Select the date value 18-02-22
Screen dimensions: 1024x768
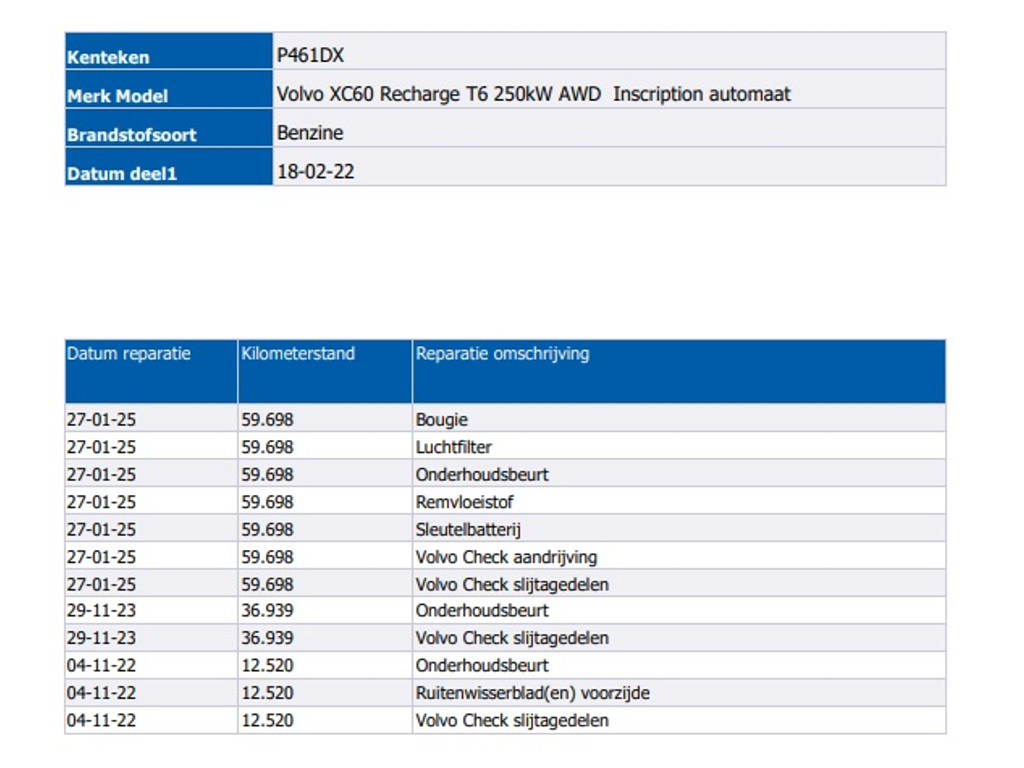click(x=315, y=171)
